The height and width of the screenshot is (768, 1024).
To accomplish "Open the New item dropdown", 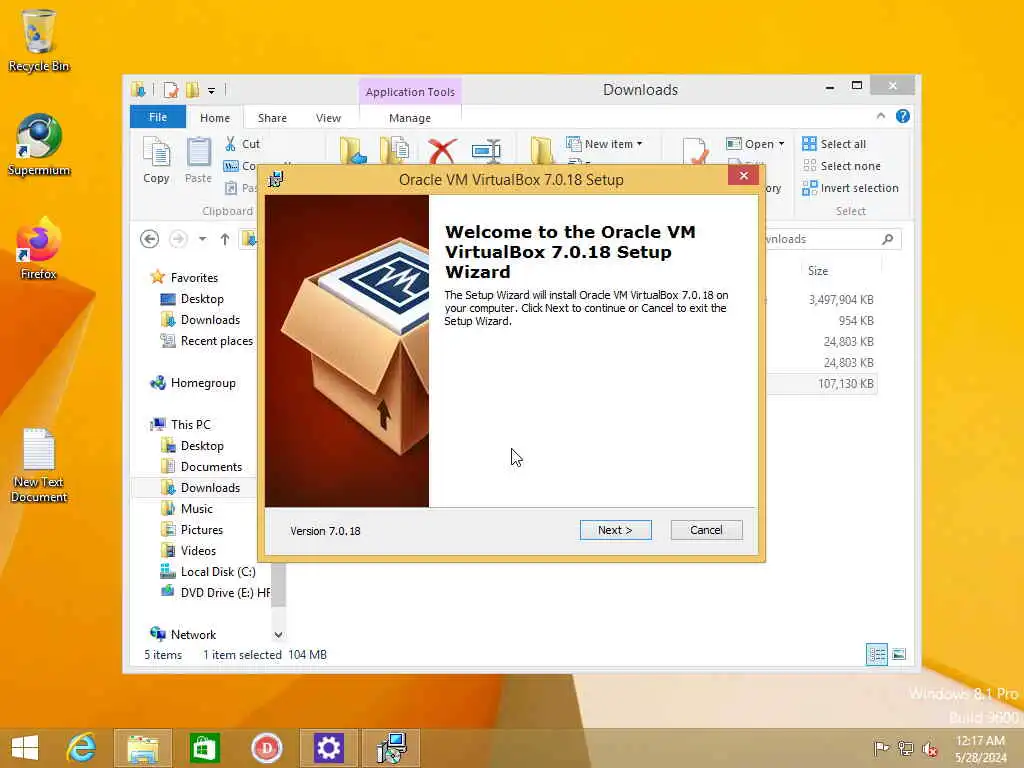I will [x=604, y=144].
